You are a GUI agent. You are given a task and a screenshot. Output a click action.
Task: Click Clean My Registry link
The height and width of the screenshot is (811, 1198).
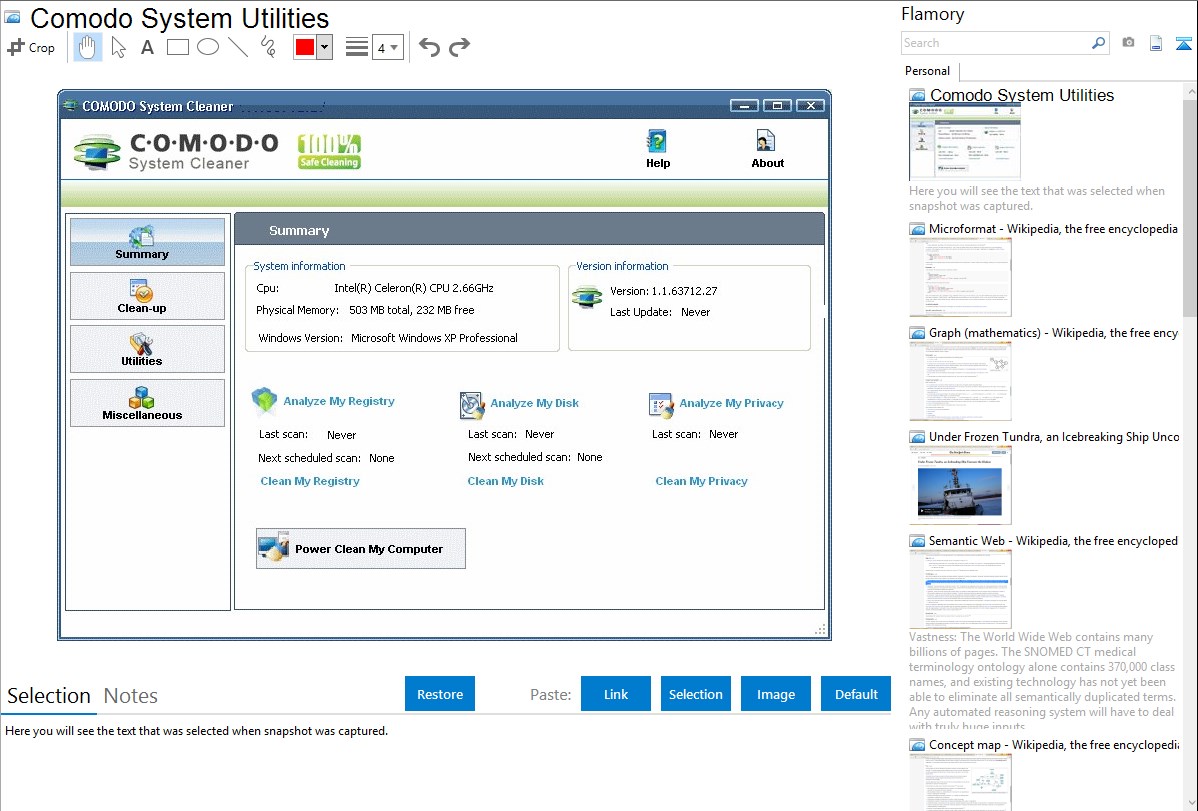pos(309,481)
